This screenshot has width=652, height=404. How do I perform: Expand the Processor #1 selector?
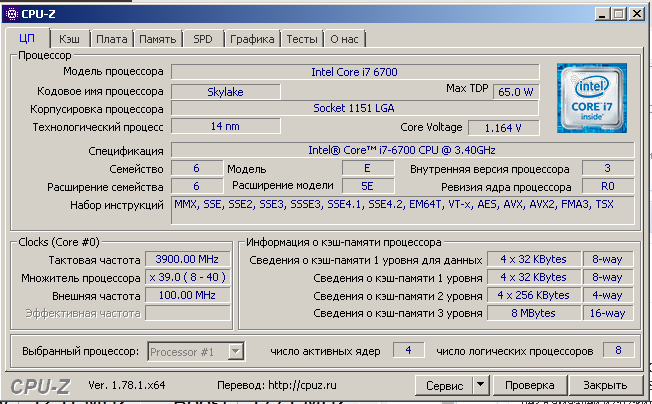pos(235,351)
